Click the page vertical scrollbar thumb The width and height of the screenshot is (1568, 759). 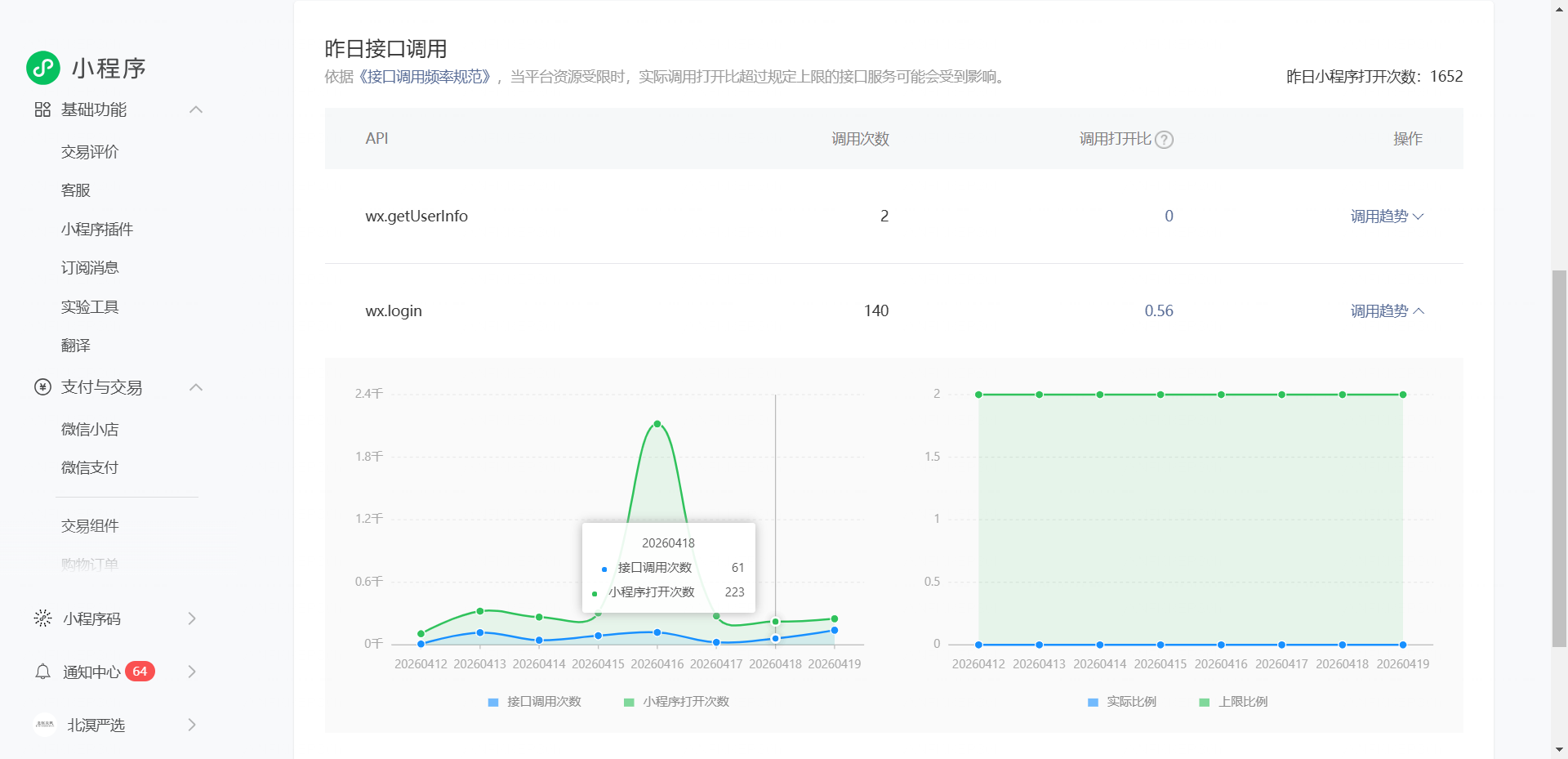1559,458
